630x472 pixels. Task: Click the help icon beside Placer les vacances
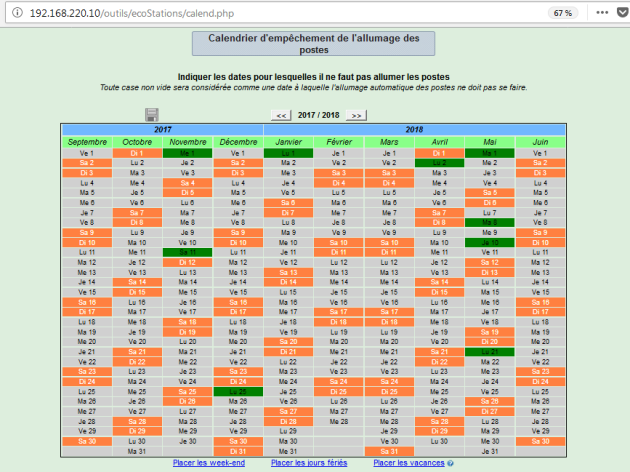point(451,463)
